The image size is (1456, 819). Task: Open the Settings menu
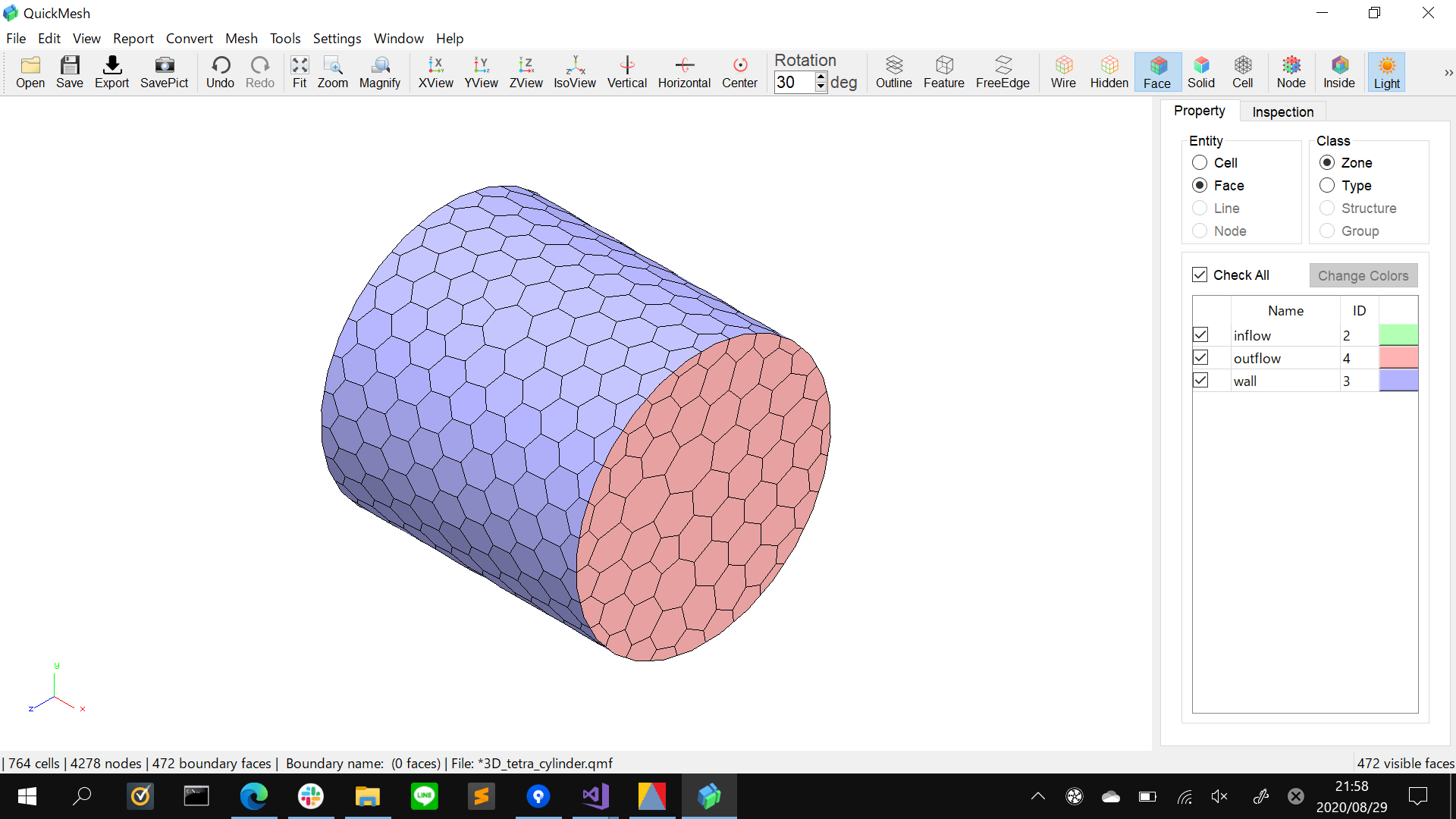click(x=337, y=38)
